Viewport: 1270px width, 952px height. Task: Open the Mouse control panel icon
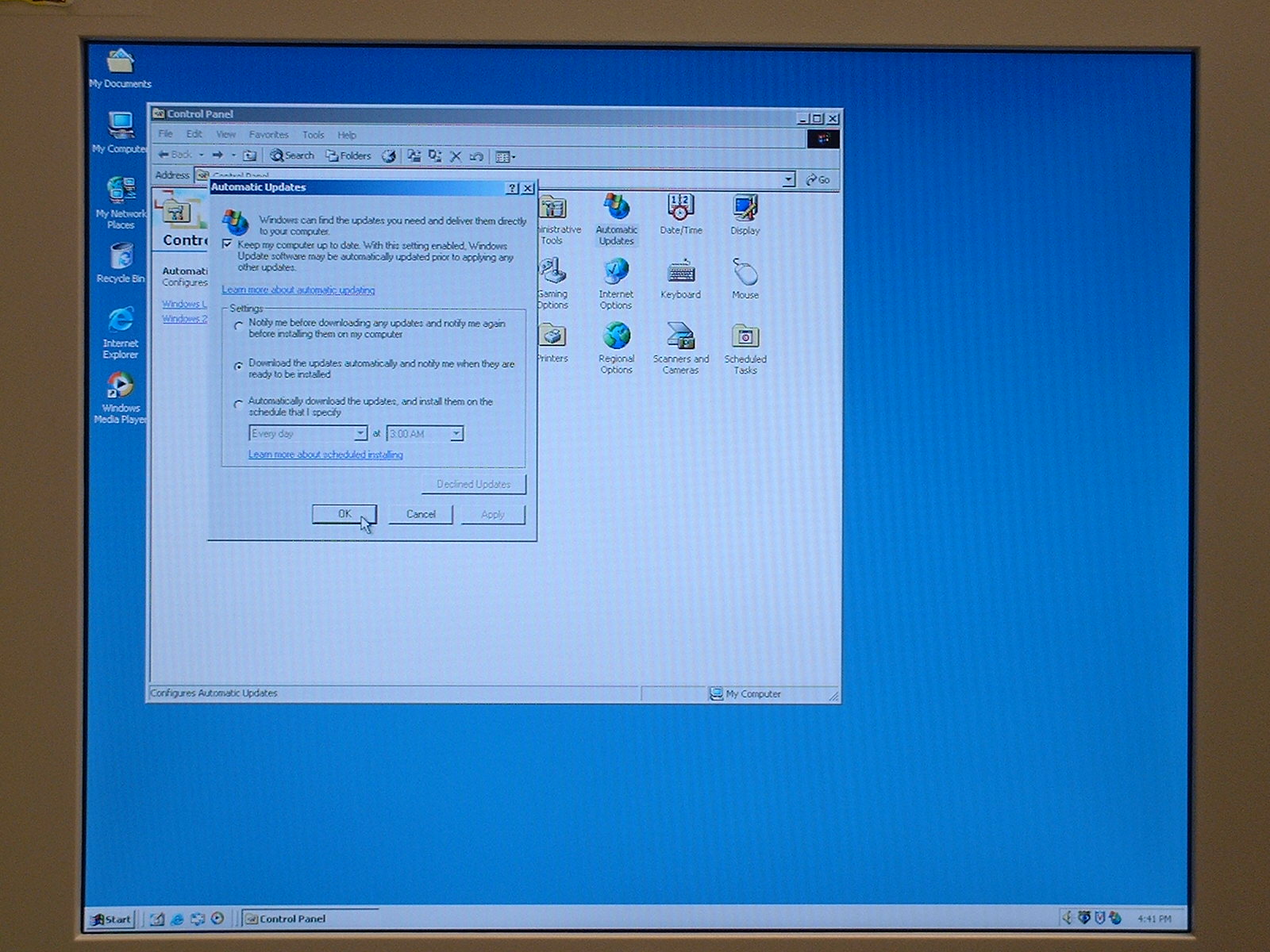tap(745, 274)
